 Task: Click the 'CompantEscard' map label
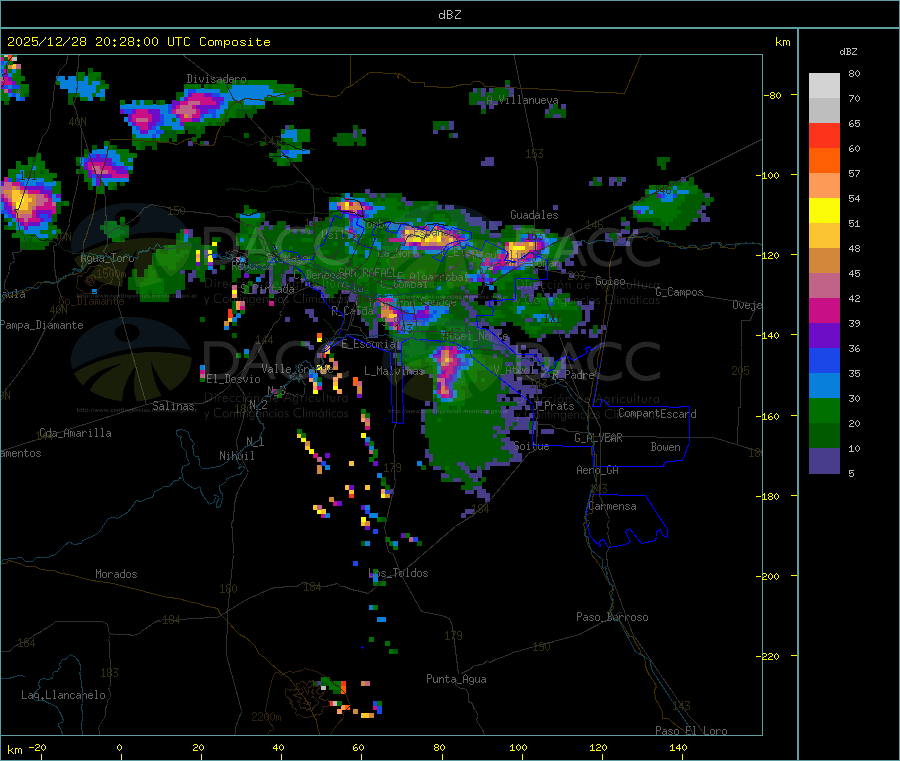(657, 414)
